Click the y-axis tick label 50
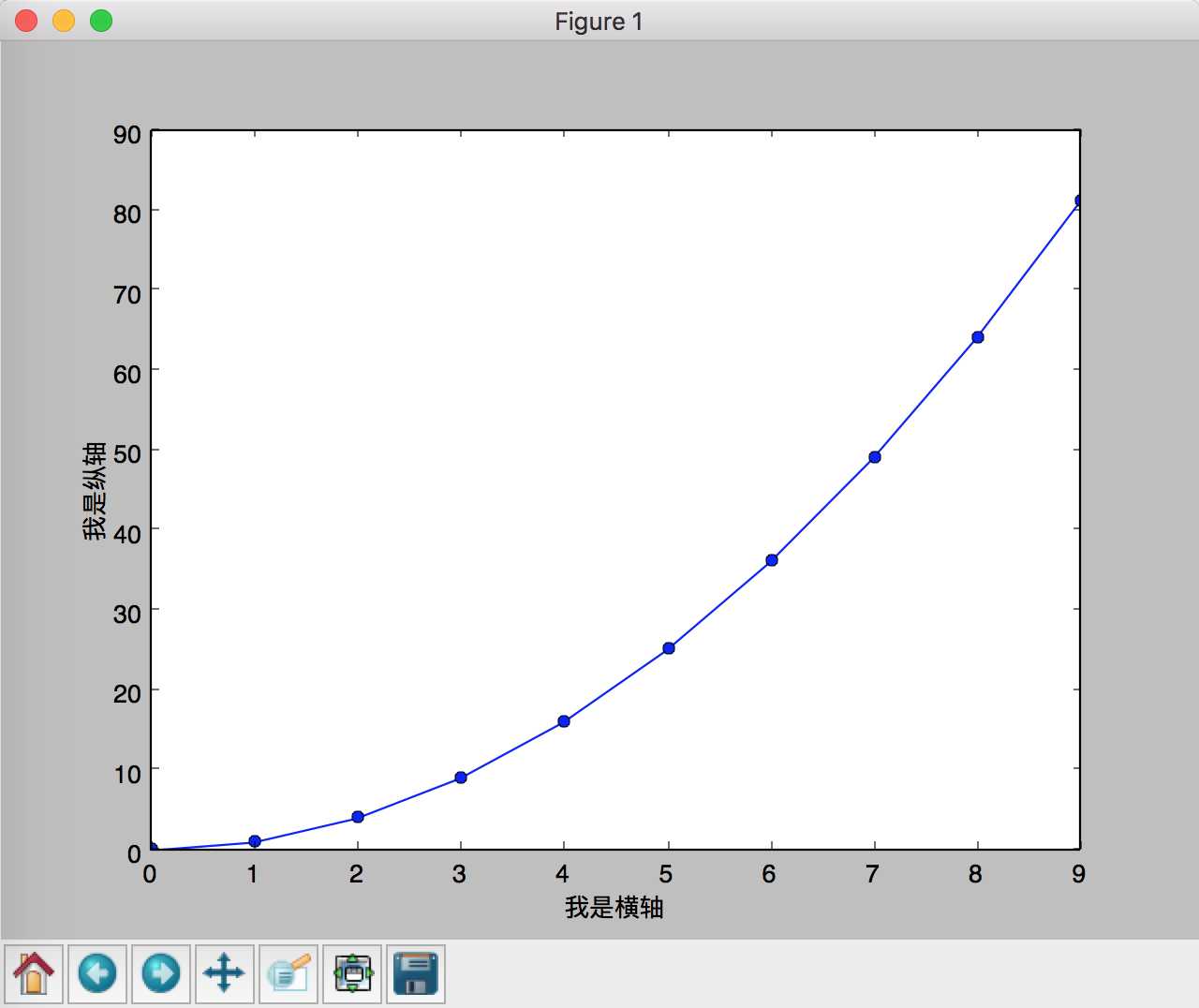The height and width of the screenshot is (1008, 1199). (x=127, y=453)
